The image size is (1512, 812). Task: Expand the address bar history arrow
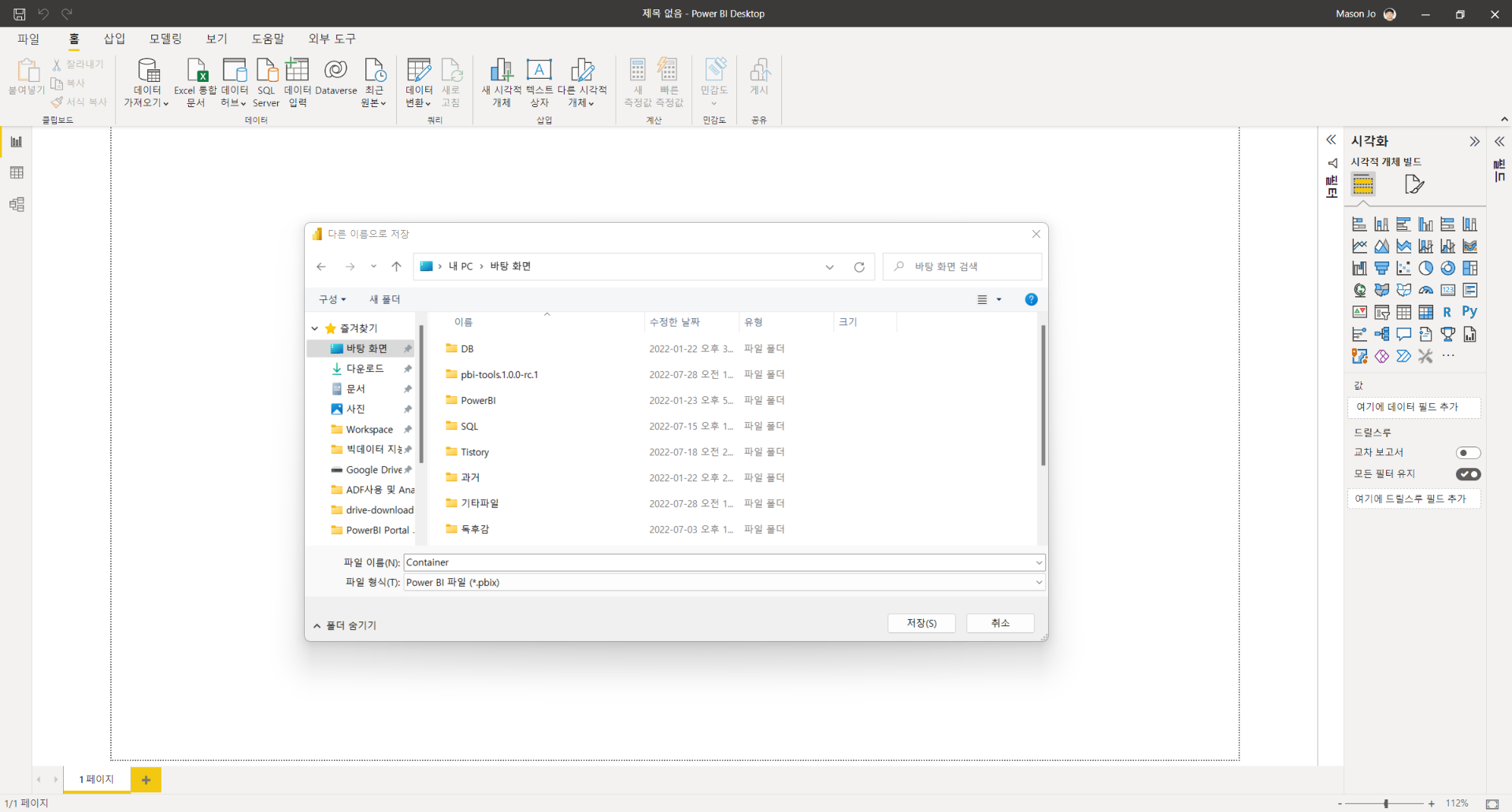(x=829, y=267)
